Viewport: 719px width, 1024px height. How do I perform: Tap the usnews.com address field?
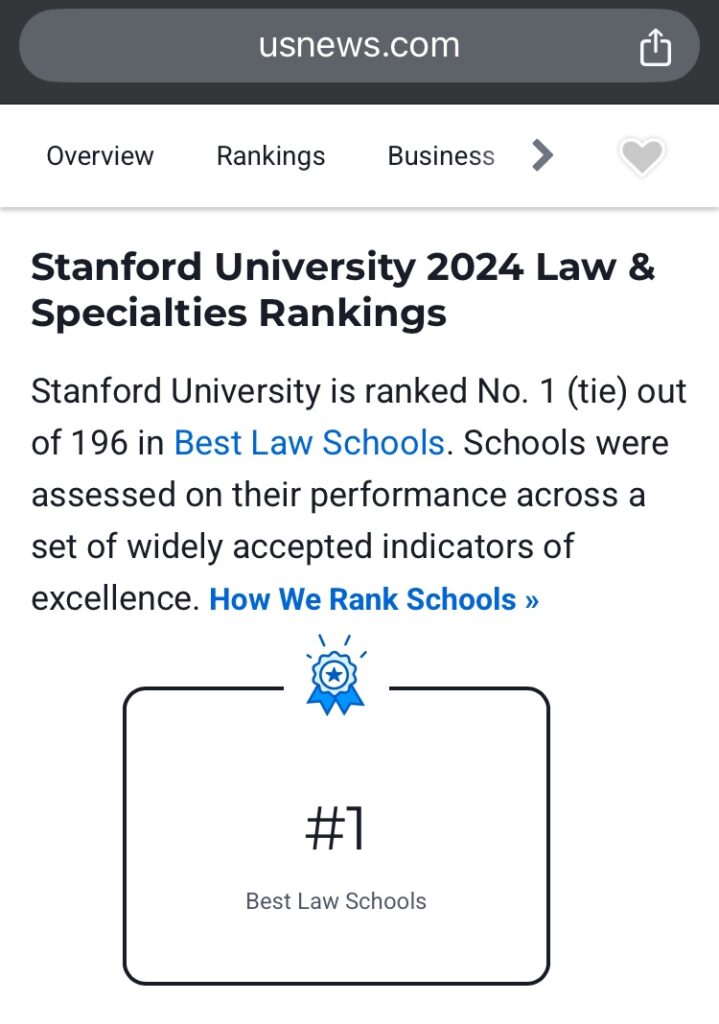[x=359, y=46]
